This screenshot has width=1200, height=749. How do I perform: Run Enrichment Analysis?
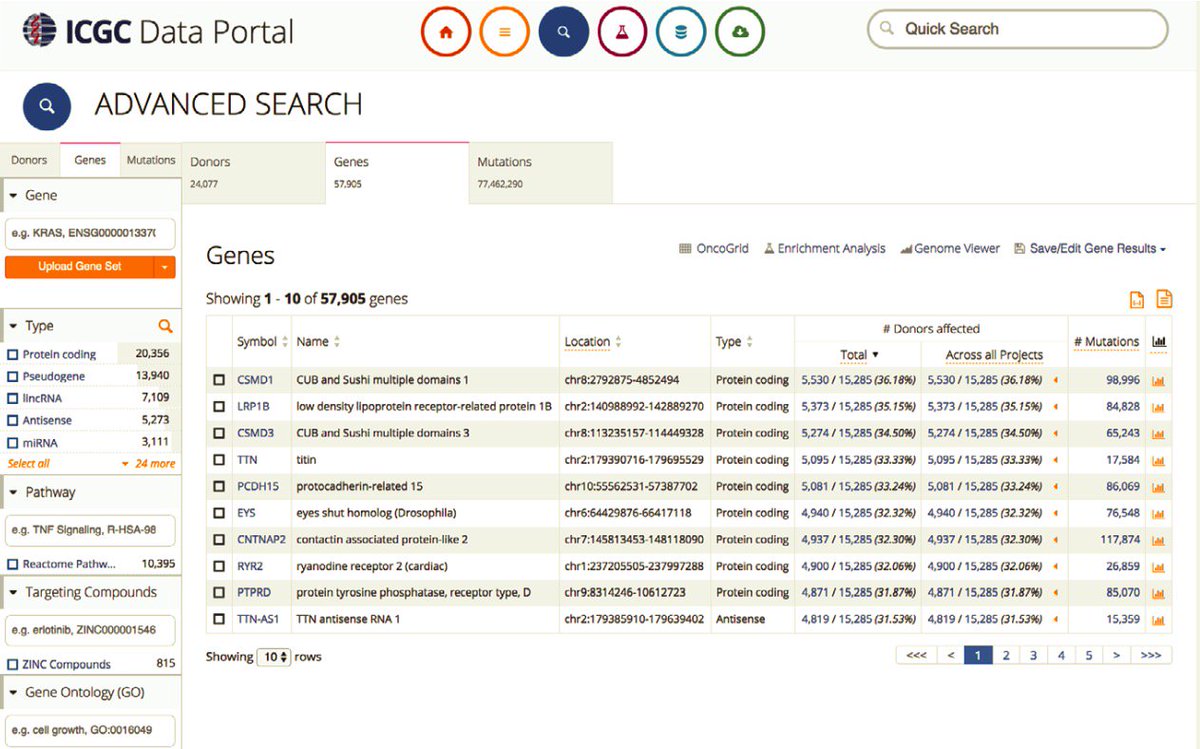[824, 249]
